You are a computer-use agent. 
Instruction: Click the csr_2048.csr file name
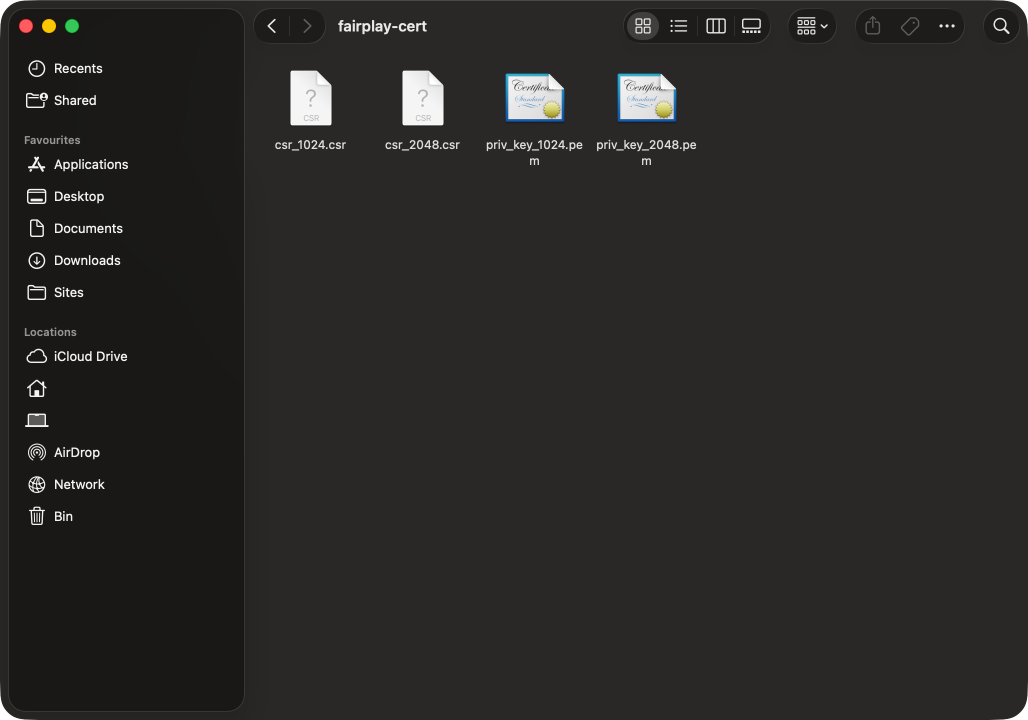tap(422, 145)
